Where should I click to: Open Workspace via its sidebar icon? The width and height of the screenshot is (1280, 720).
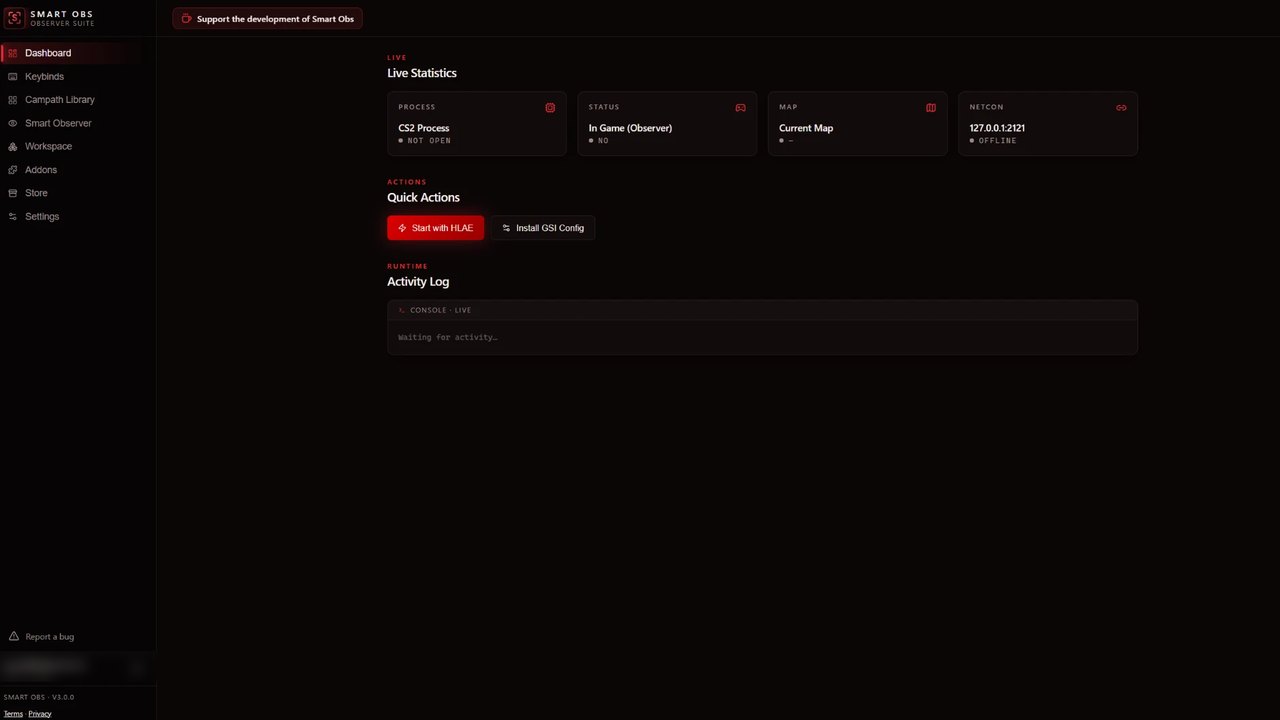[13, 147]
